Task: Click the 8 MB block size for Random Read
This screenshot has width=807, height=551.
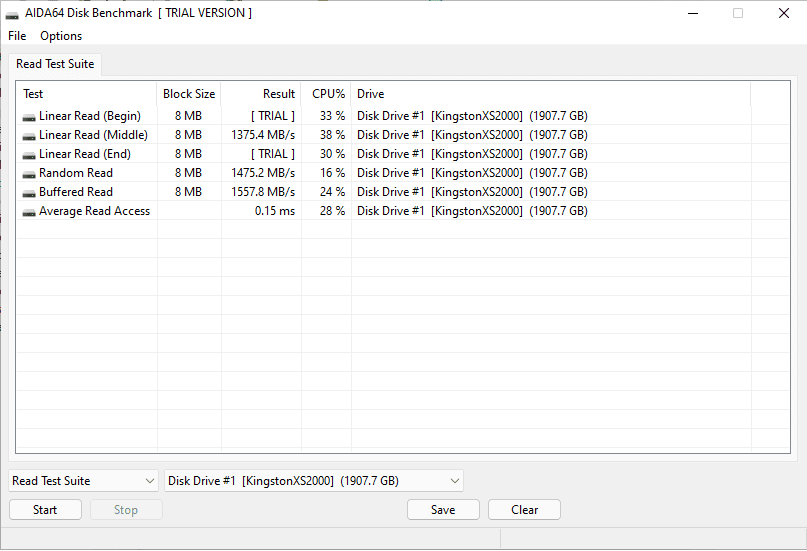Action: pyautogui.click(x=188, y=173)
